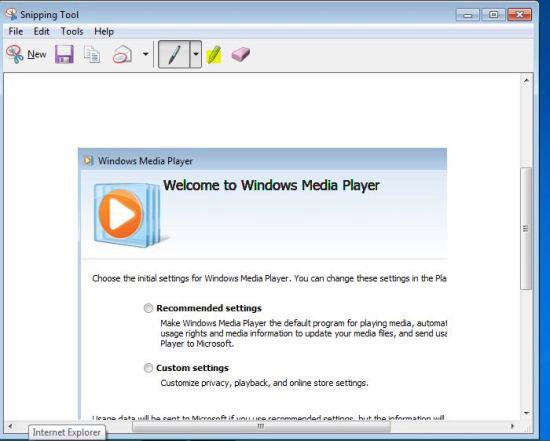Click the horizontal scrollbar left arrow
The width and height of the screenshot is (550, 441).
coord(10,426)
